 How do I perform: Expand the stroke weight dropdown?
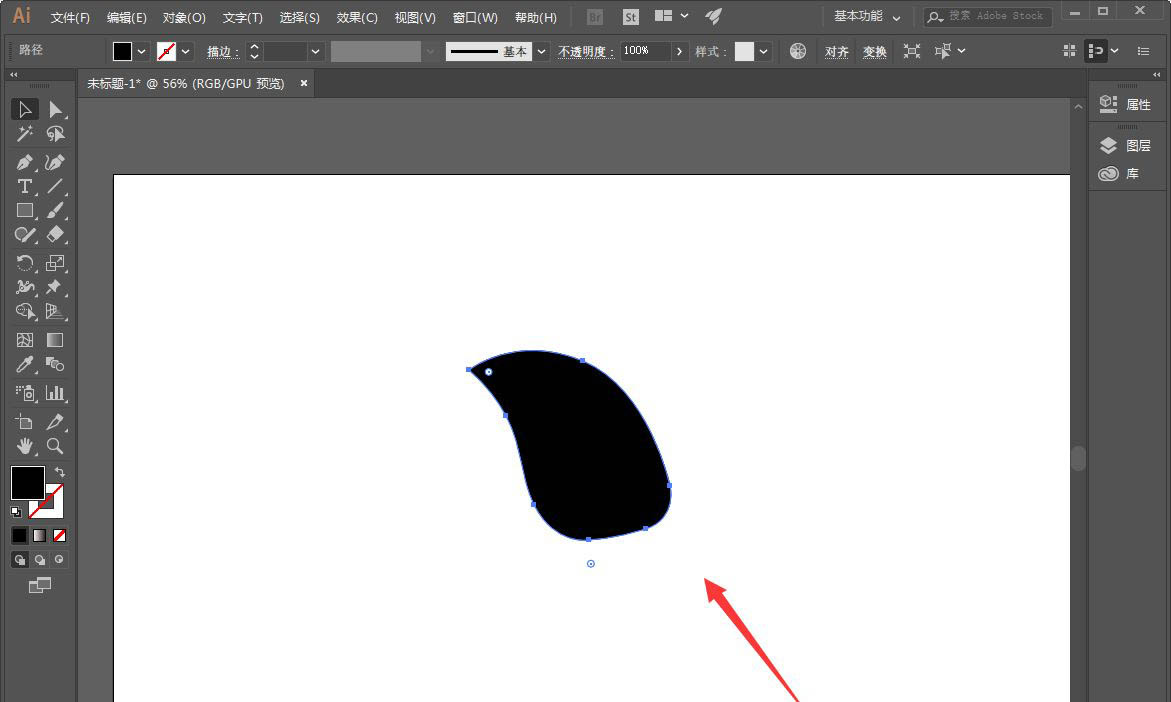coord(316,52)
